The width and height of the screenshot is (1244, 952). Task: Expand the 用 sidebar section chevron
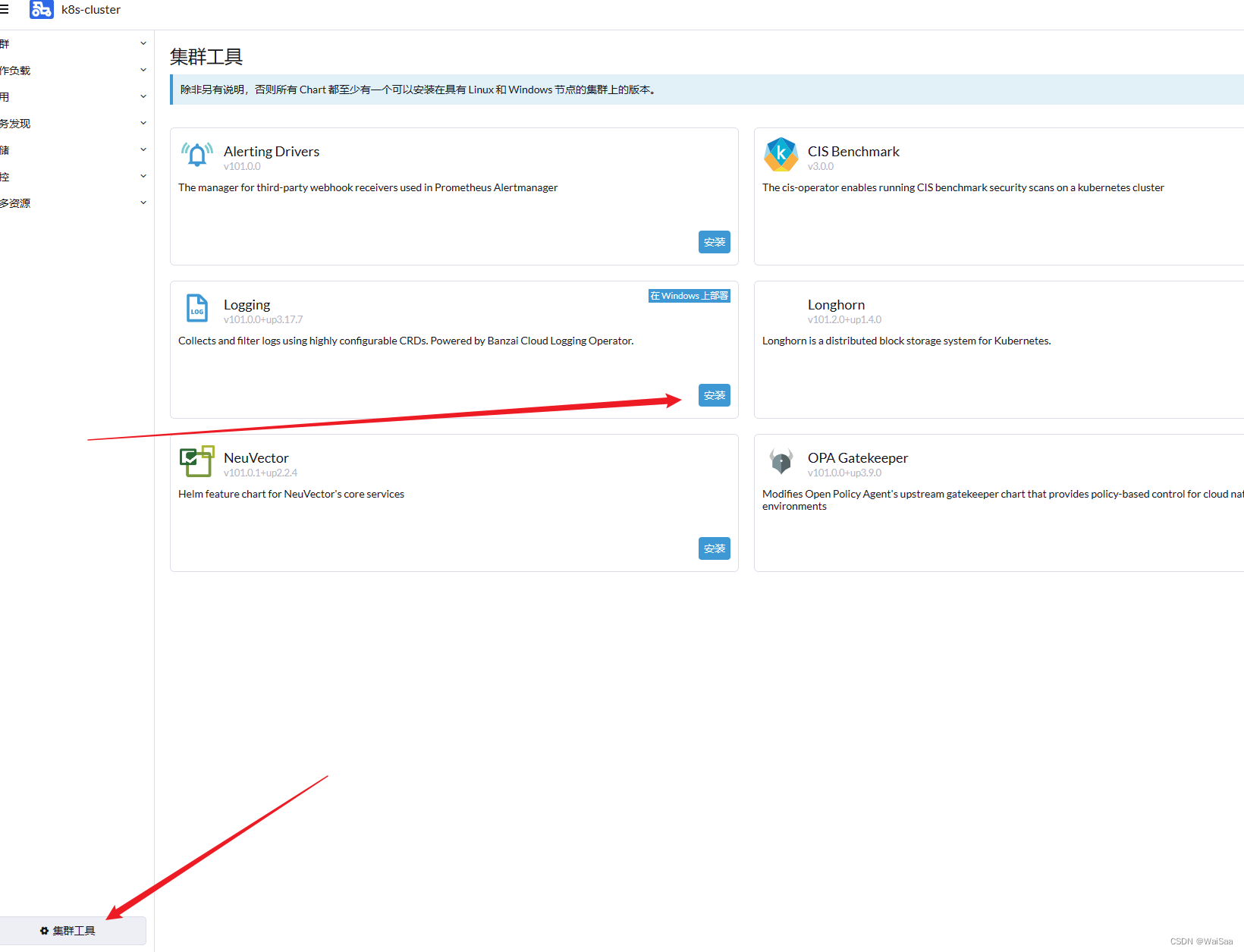tap(143, 96)
